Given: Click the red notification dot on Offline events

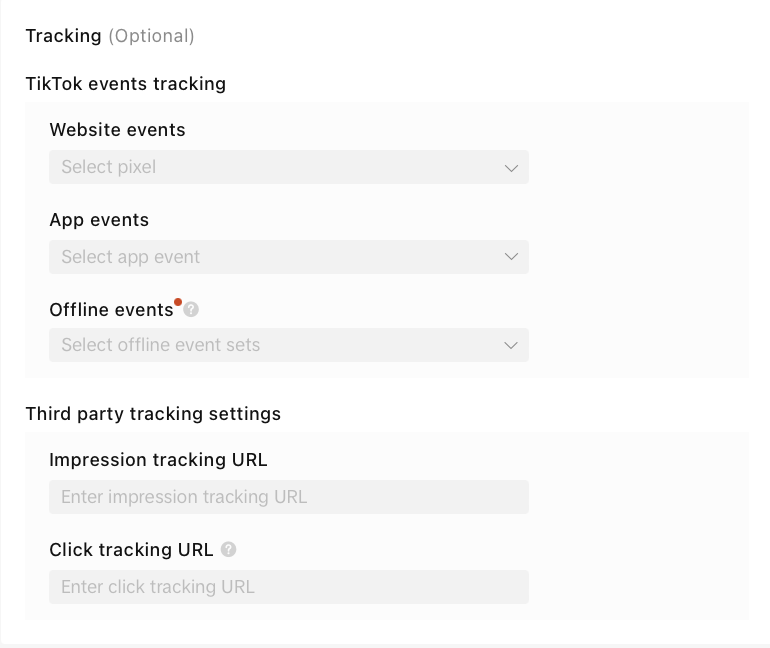Looking at the screenshot, I should [178, 301].
